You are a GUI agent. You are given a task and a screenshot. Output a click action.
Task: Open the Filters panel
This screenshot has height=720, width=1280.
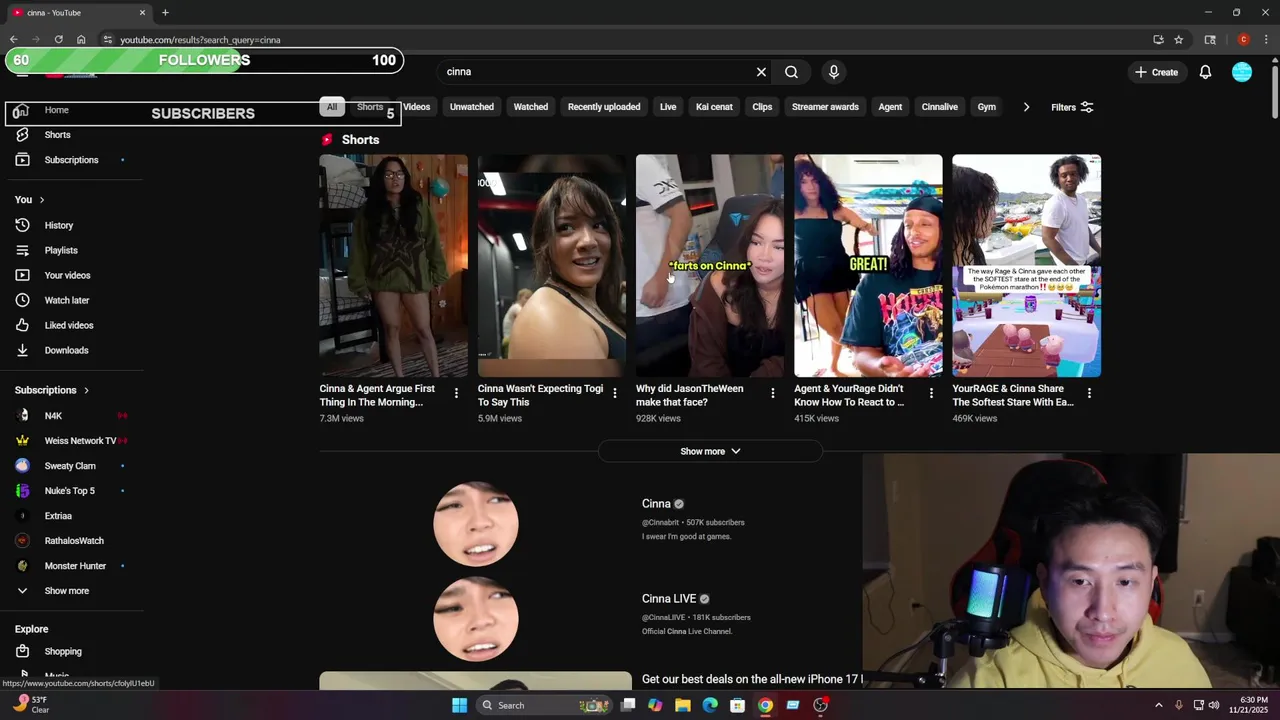[x=1072, y=107]
